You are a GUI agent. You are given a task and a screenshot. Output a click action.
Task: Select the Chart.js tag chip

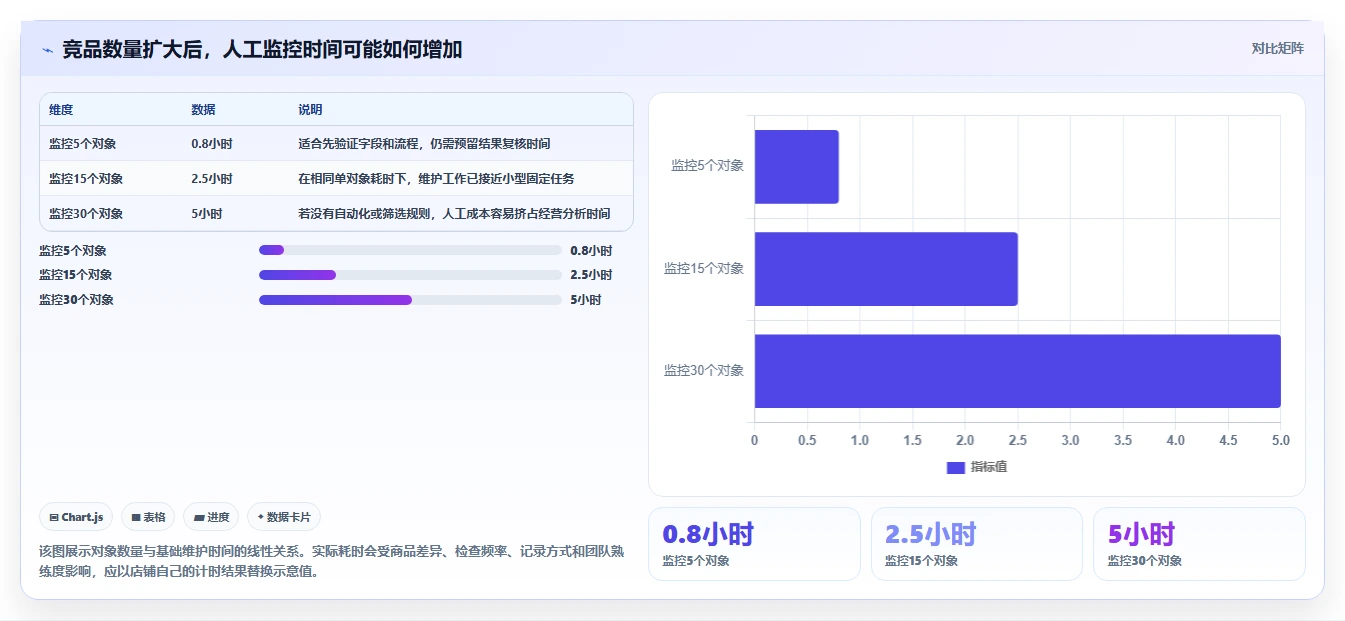77,517
